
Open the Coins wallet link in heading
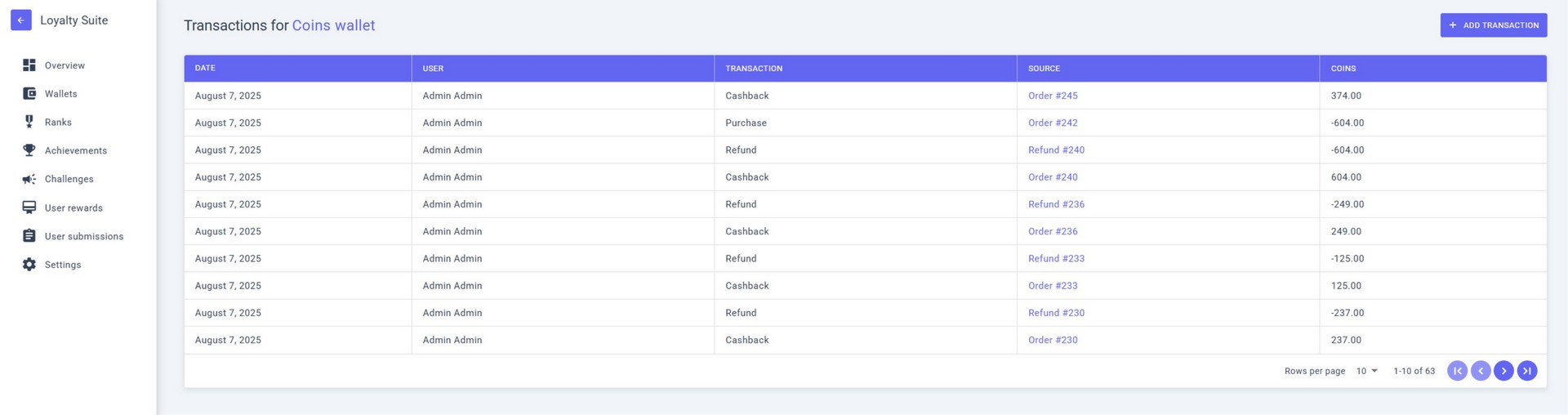[333, 25]
